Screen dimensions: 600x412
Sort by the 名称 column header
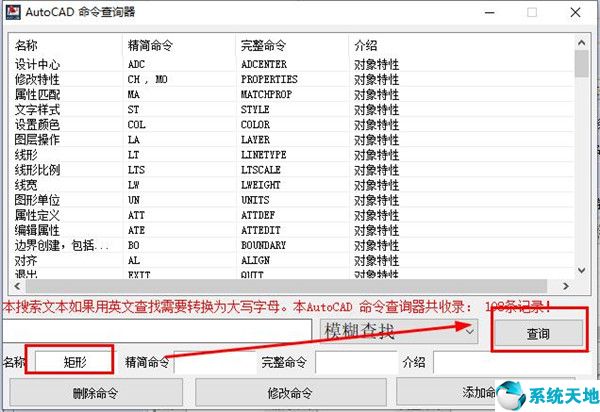[65, 46]
